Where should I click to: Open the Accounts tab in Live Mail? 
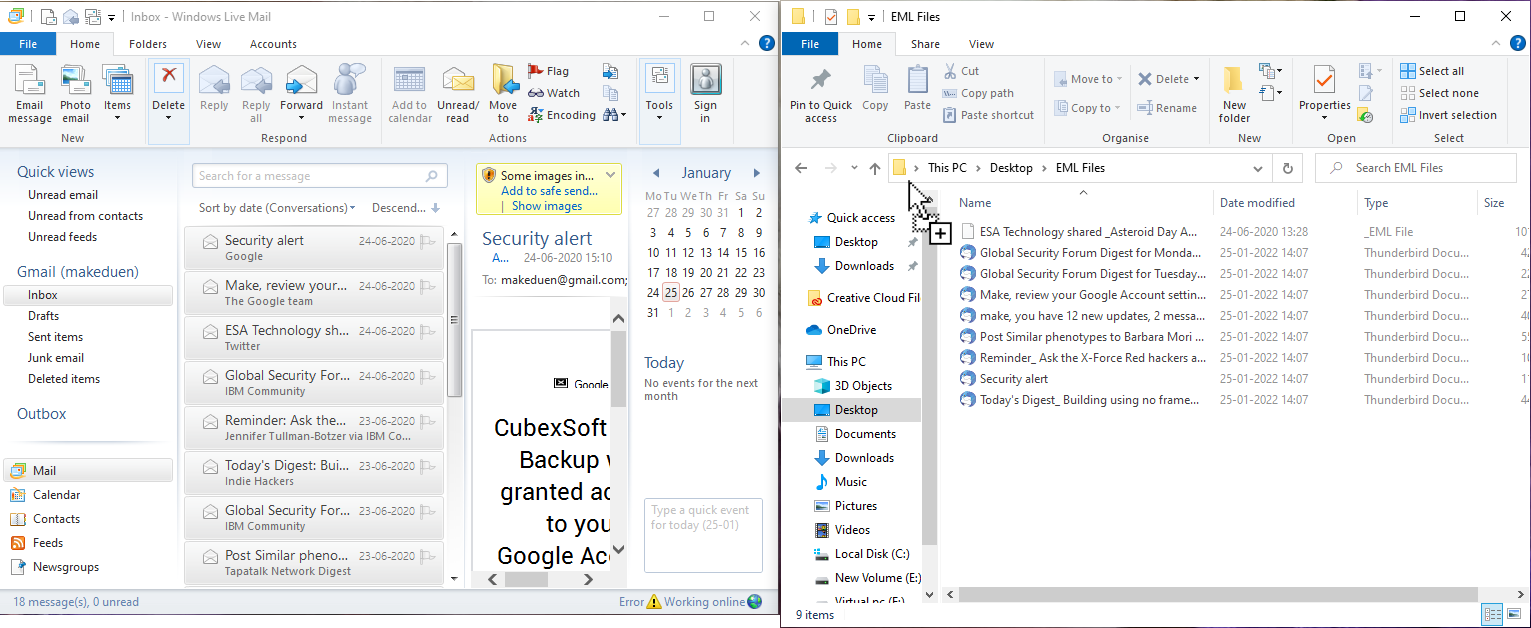[x=273, y=44]
